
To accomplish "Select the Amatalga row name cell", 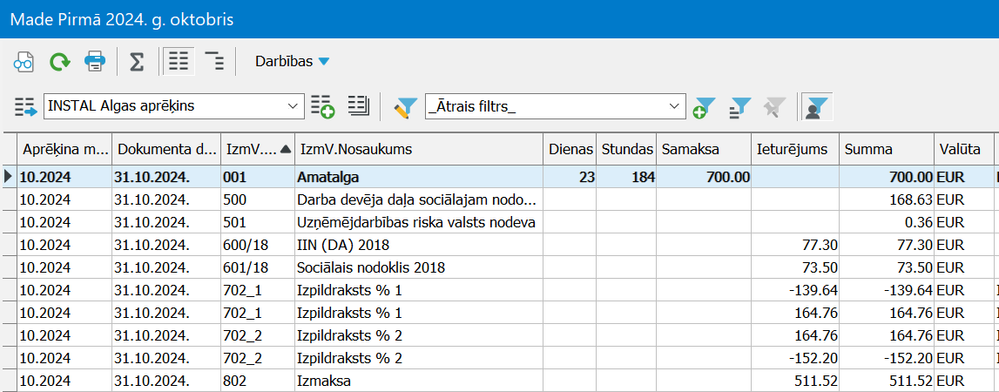I will click(419, 177).
